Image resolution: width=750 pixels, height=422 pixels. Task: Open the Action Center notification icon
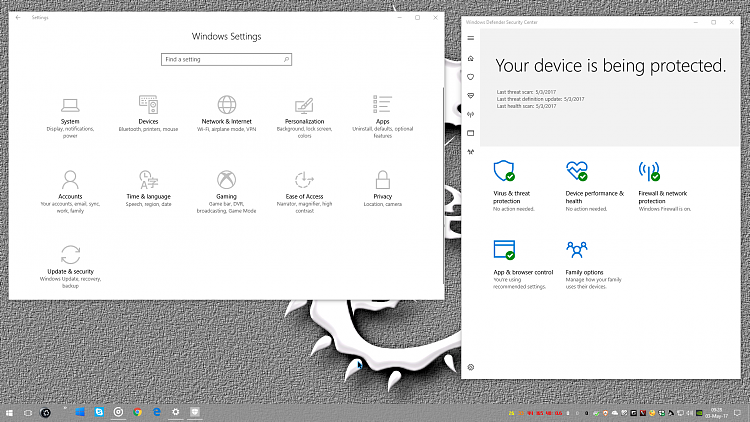tap(737, 413)
